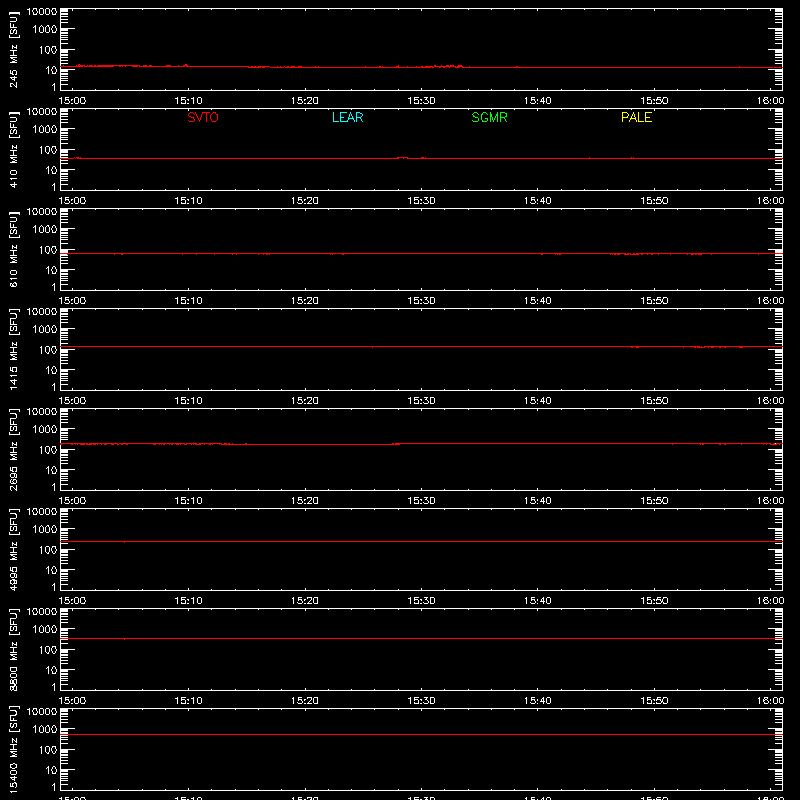Click 15:50 time label under 610 MHz plot
This screenshot has height=800, width=800.
(654, 301)
